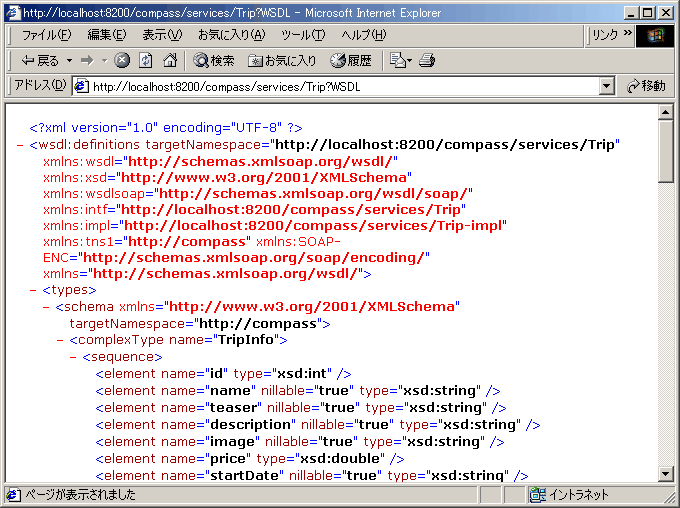
Task: Click the mail toolbar icon
Action: pos(400,60)
